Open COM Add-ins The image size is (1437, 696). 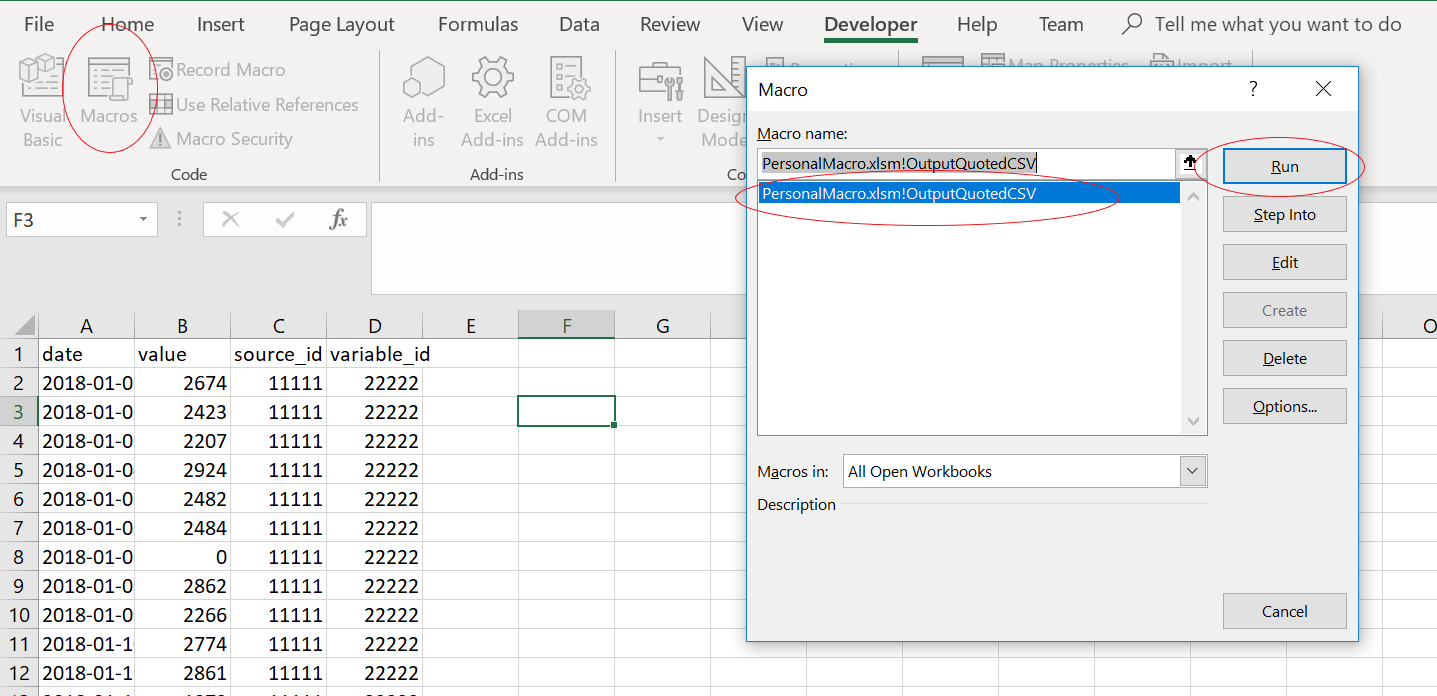tap(566, 101)
